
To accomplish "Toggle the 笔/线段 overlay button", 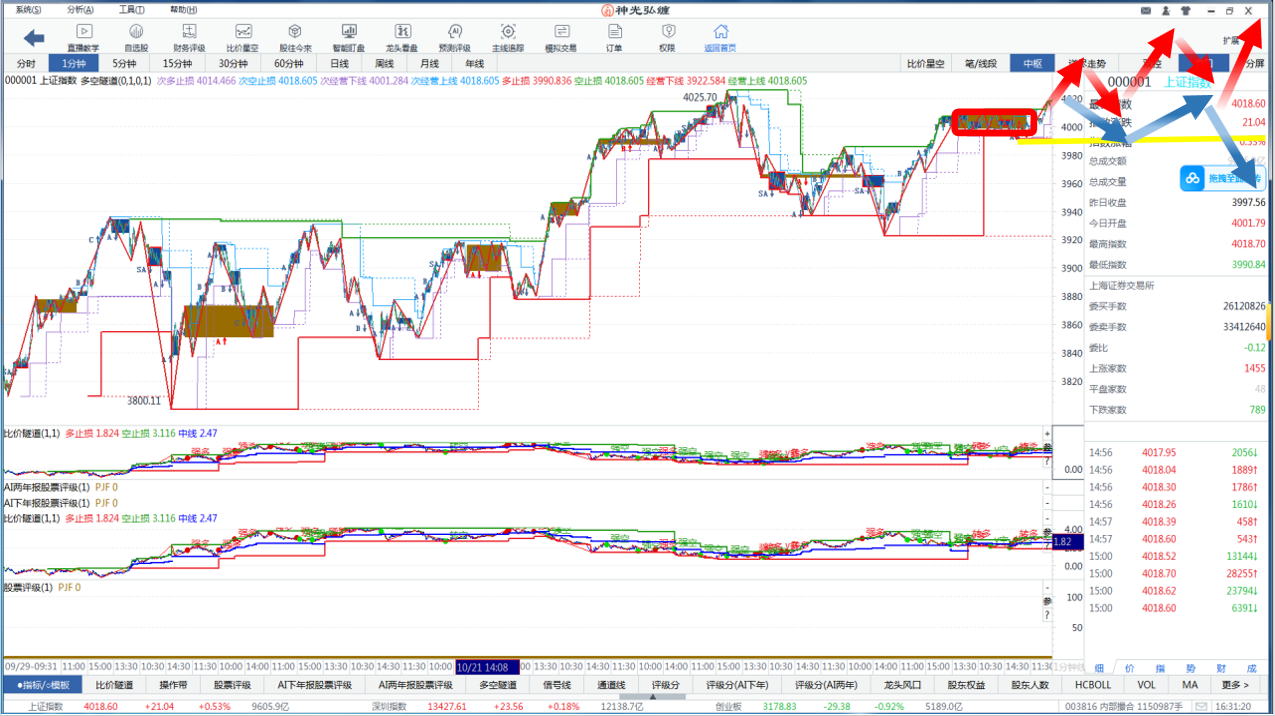I will pyautogui.click(x=980, y=63).
